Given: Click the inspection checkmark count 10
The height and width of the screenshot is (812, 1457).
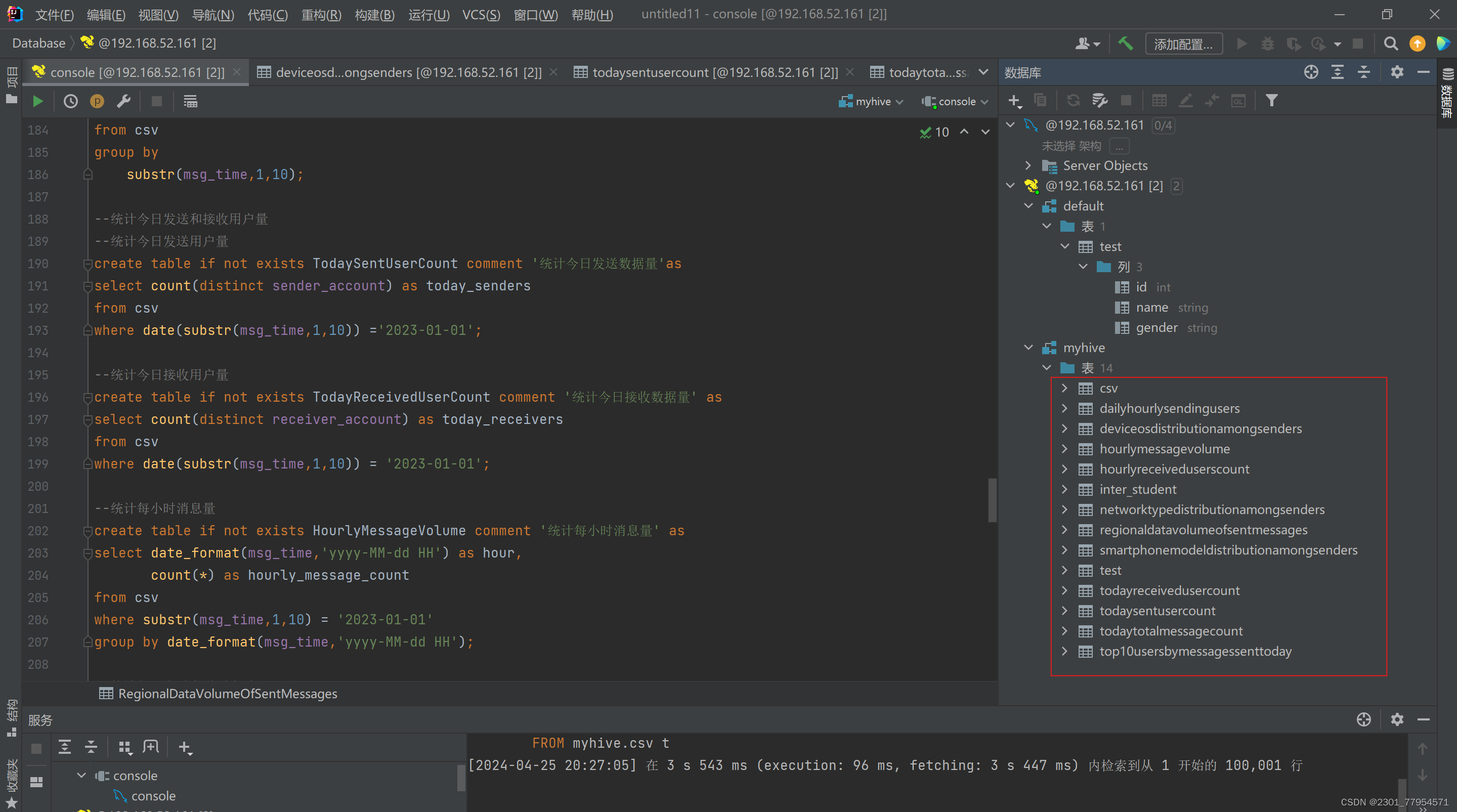Looking at the screenshot, I should (x=934, y=133).
